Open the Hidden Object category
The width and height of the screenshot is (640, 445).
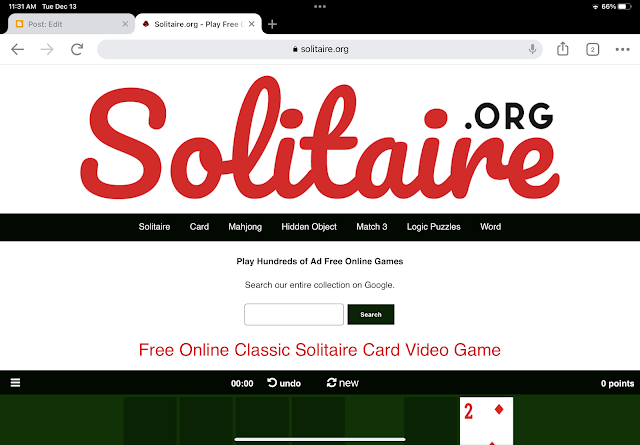[309, 227]
